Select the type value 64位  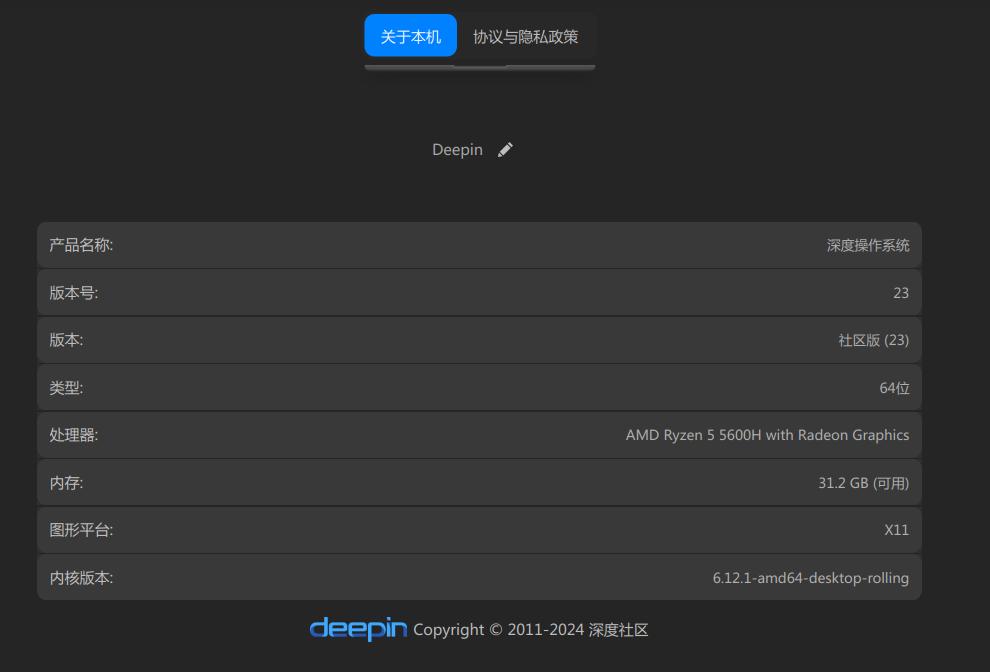(x=895, y=388)
